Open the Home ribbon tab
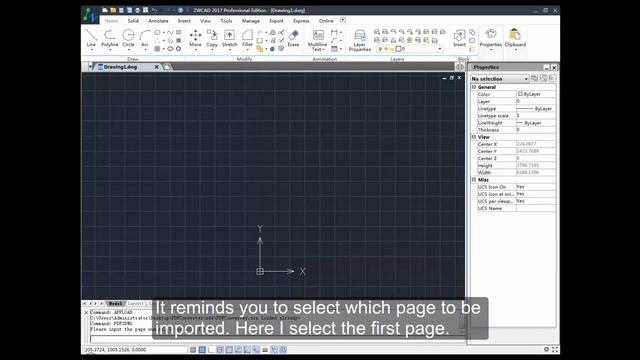 click(111, 21)
